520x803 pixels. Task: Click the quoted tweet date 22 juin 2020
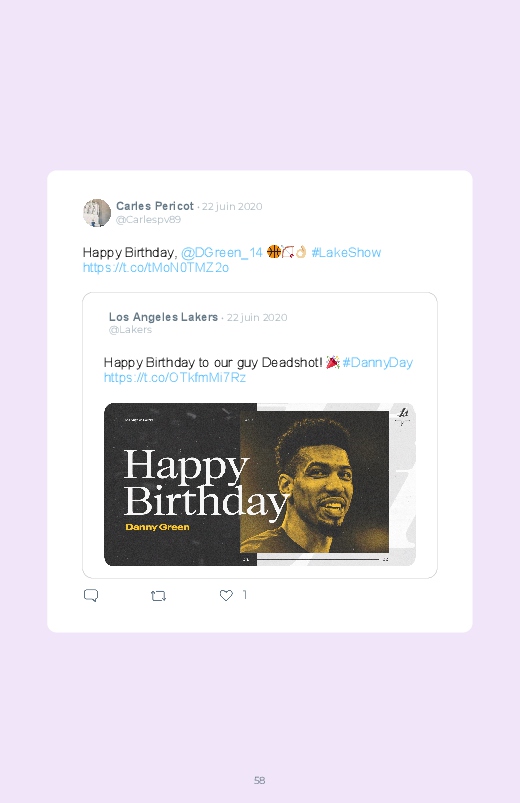pyautogui.click(x=257, y=318)
